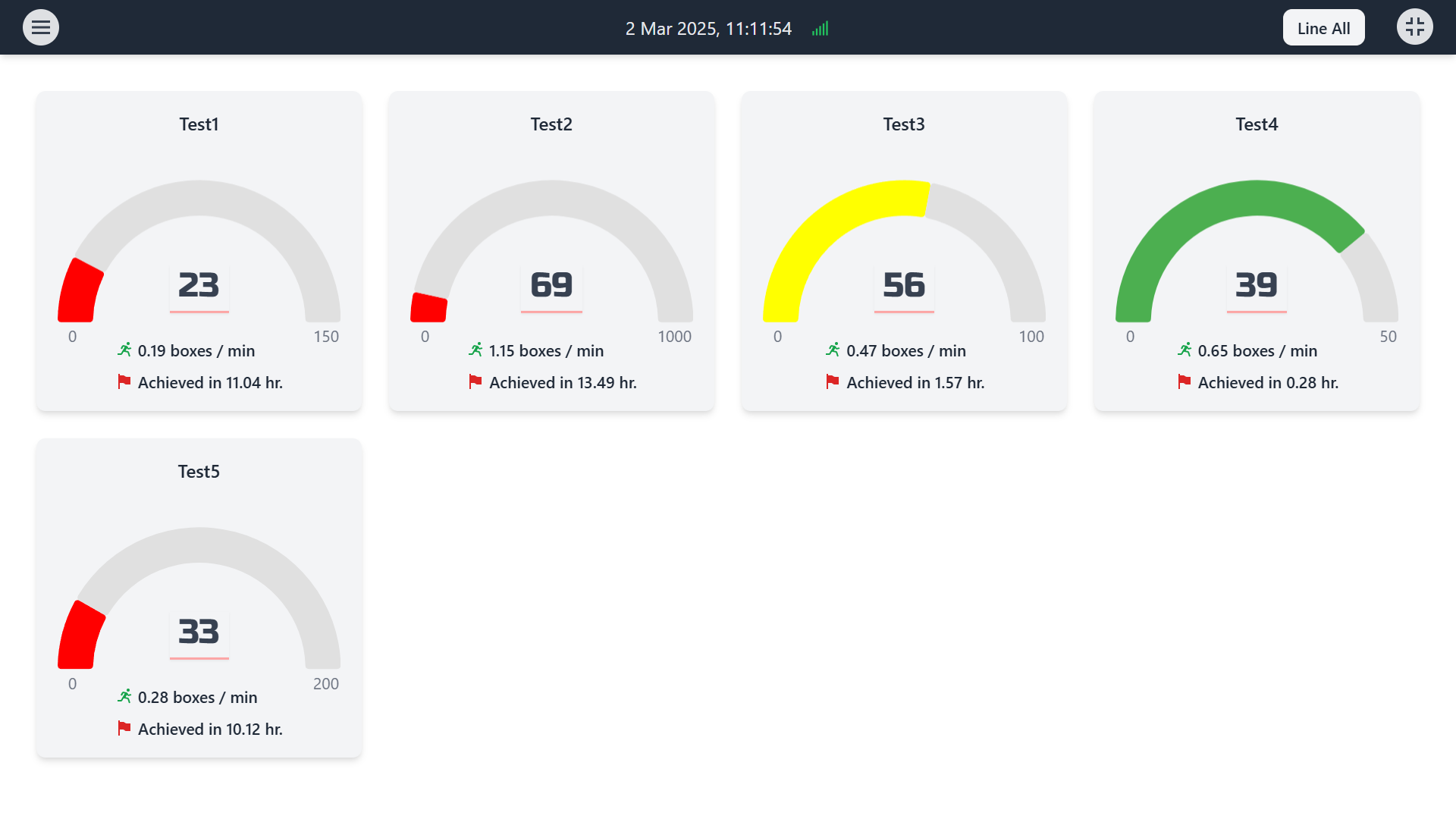Click 'Achieved in 11.04 hr.' text

[x=210, y=383]
